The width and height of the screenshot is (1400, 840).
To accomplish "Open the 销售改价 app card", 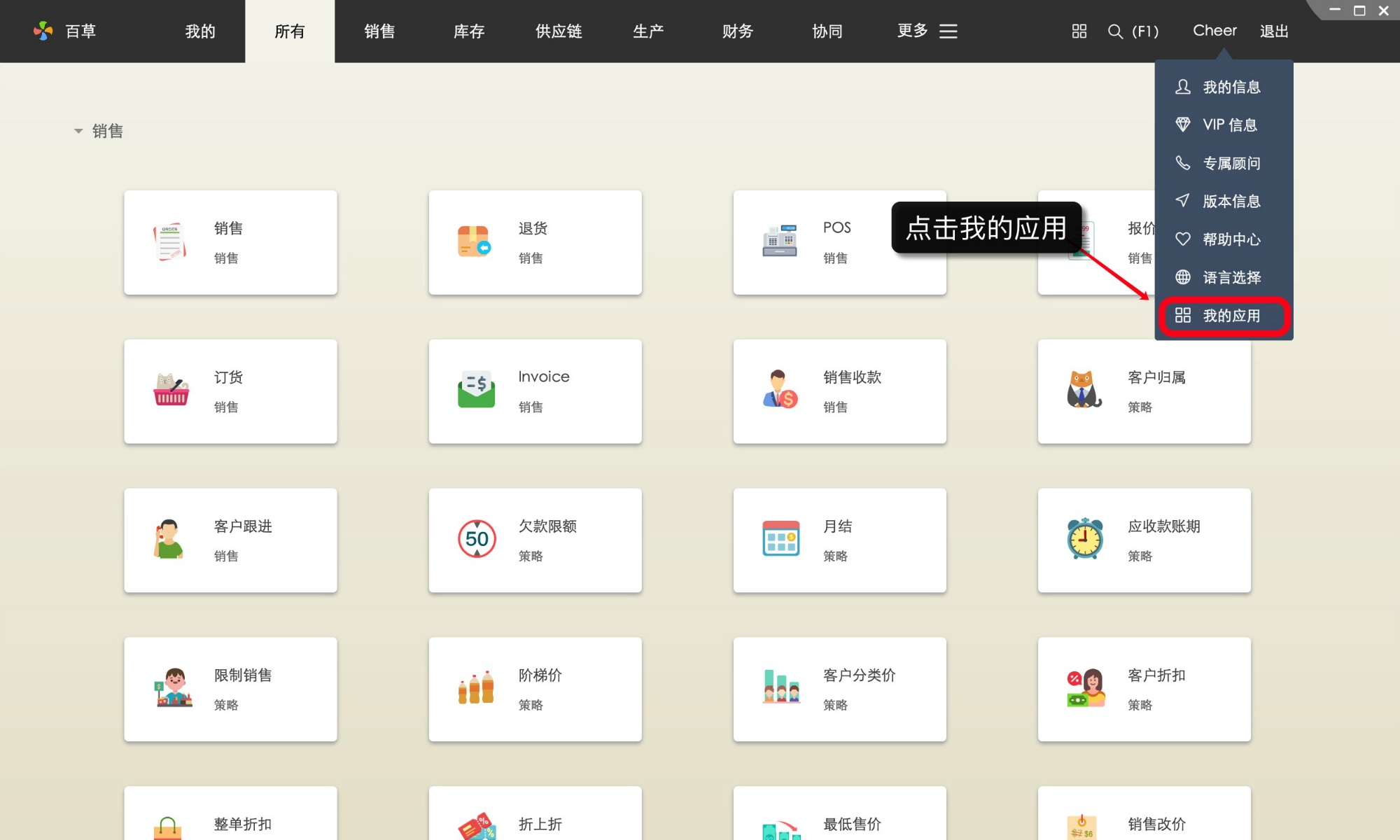I will pyautogui.click(x=1144, y=813).
